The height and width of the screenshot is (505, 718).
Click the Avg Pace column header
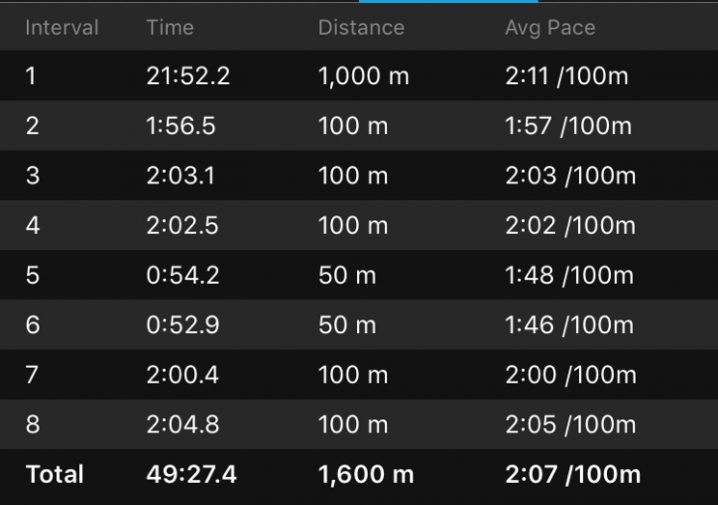[550, 27]
